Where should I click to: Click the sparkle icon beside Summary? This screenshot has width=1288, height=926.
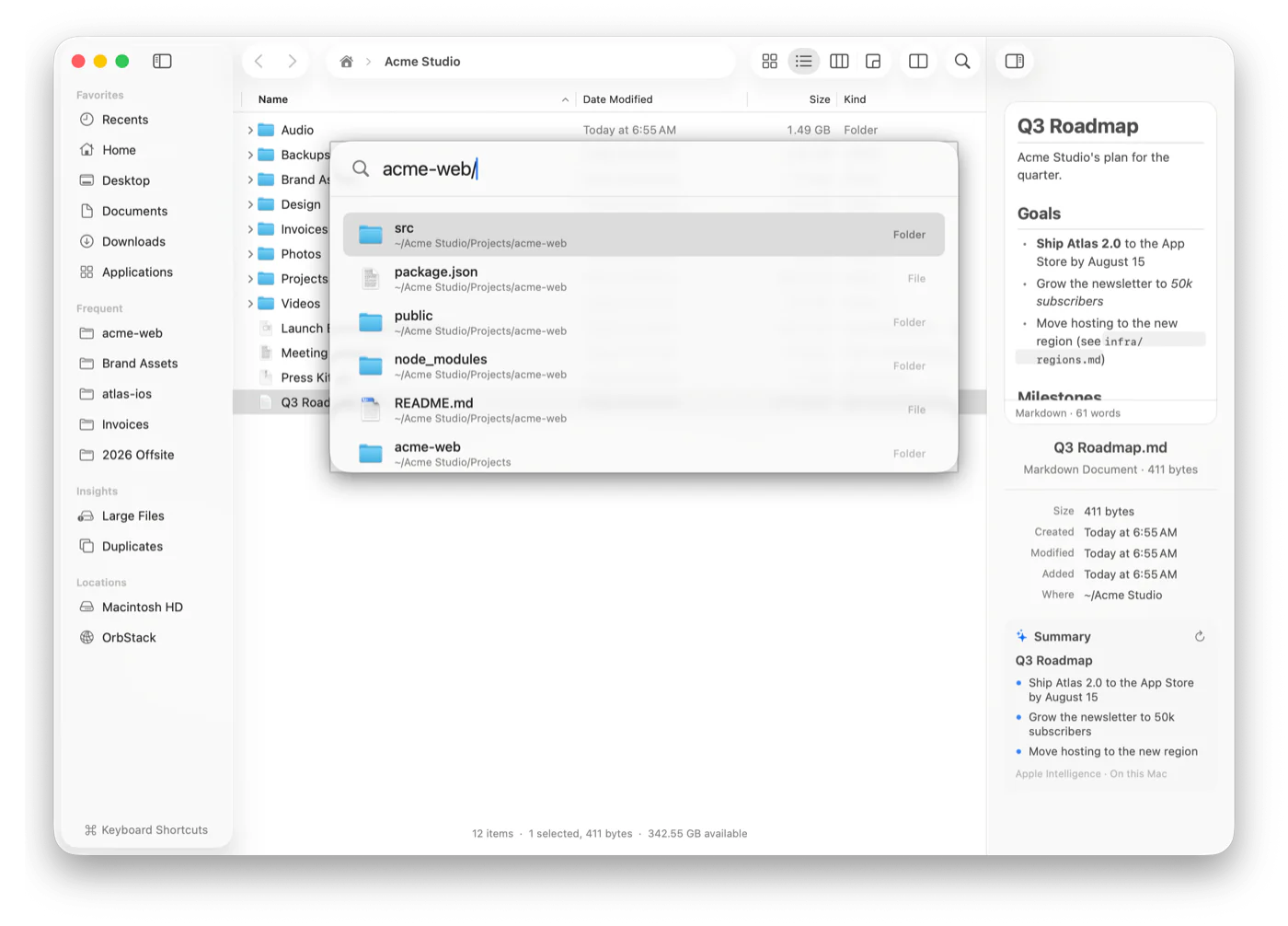[x=1021, y=636]
